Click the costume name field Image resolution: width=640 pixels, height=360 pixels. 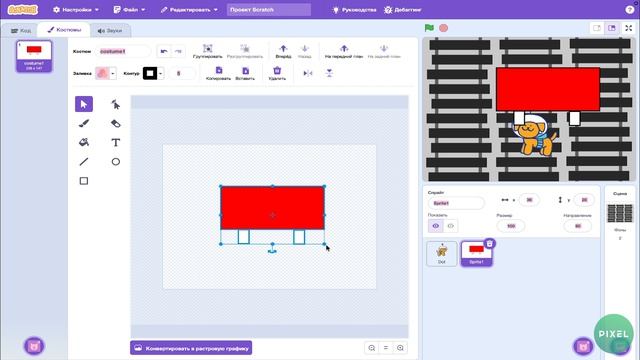point(123,51)
